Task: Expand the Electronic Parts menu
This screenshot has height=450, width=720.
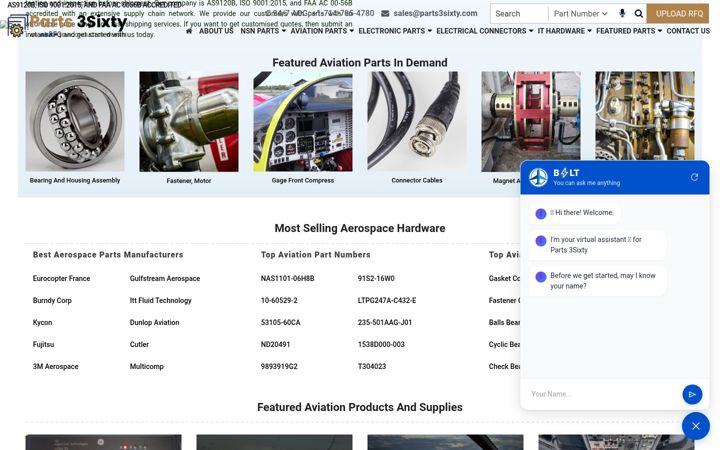Action: 395,31
